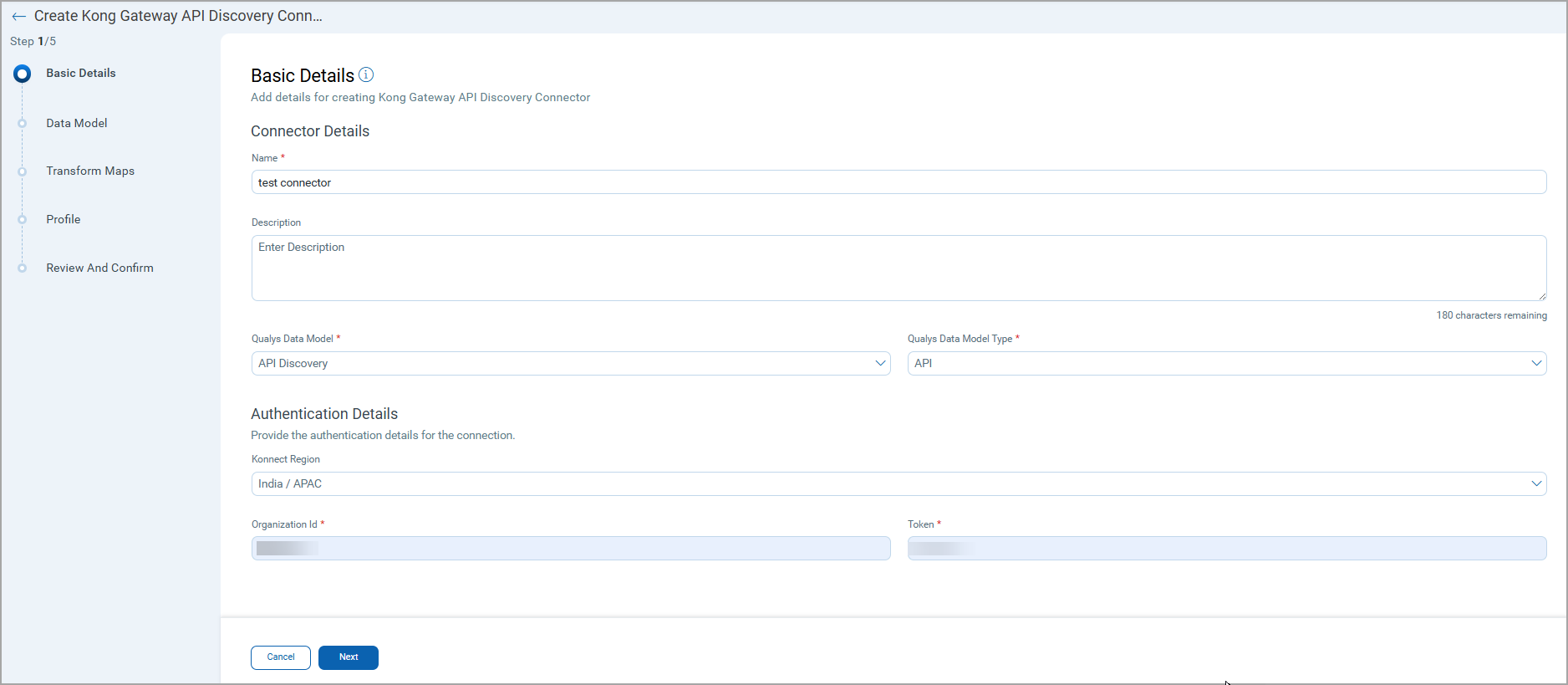
Task: Click the Profile step marker dot
Action: click(23, 220)
